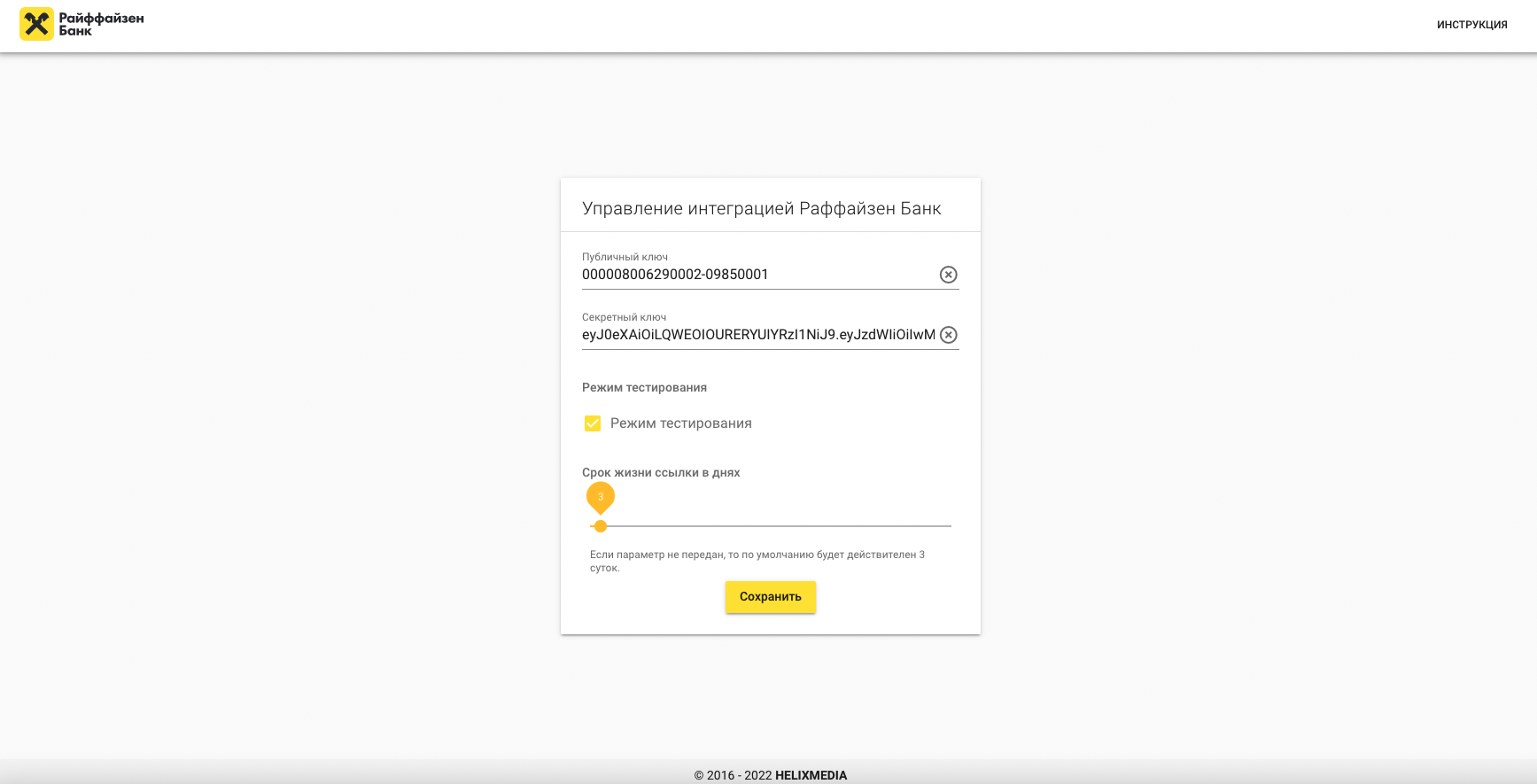
Task: Clear the Публичный ключ field
Action: click(948, 275)
